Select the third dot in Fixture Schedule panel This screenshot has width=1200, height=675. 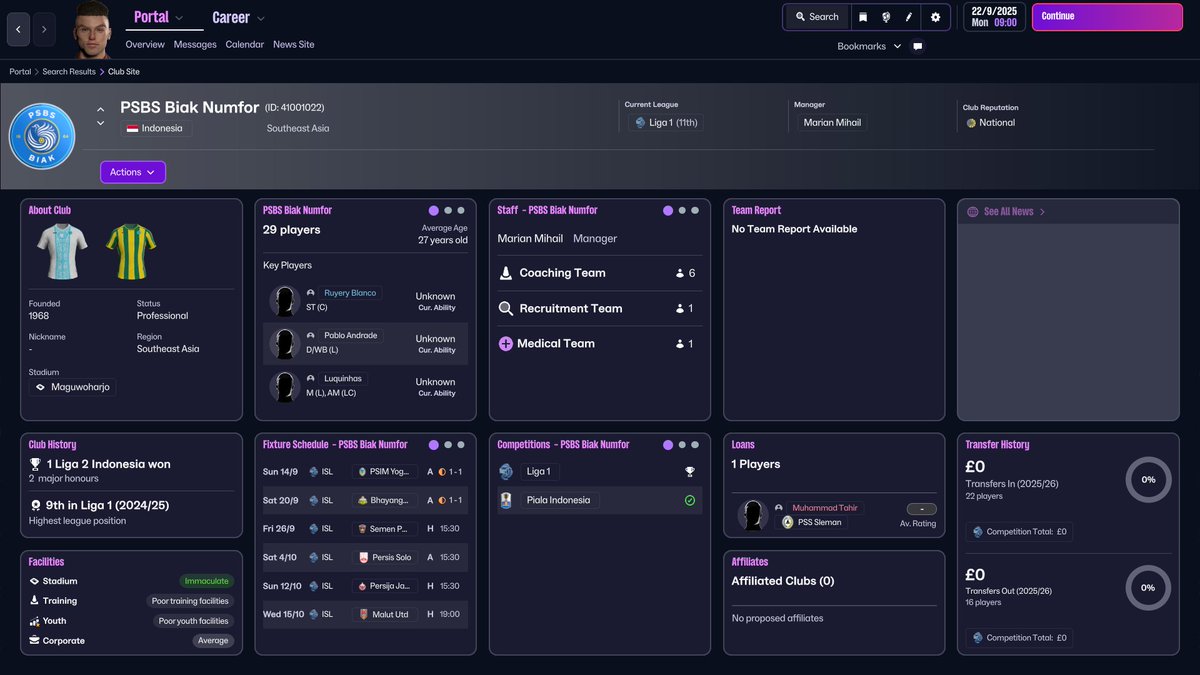point(461,445)
